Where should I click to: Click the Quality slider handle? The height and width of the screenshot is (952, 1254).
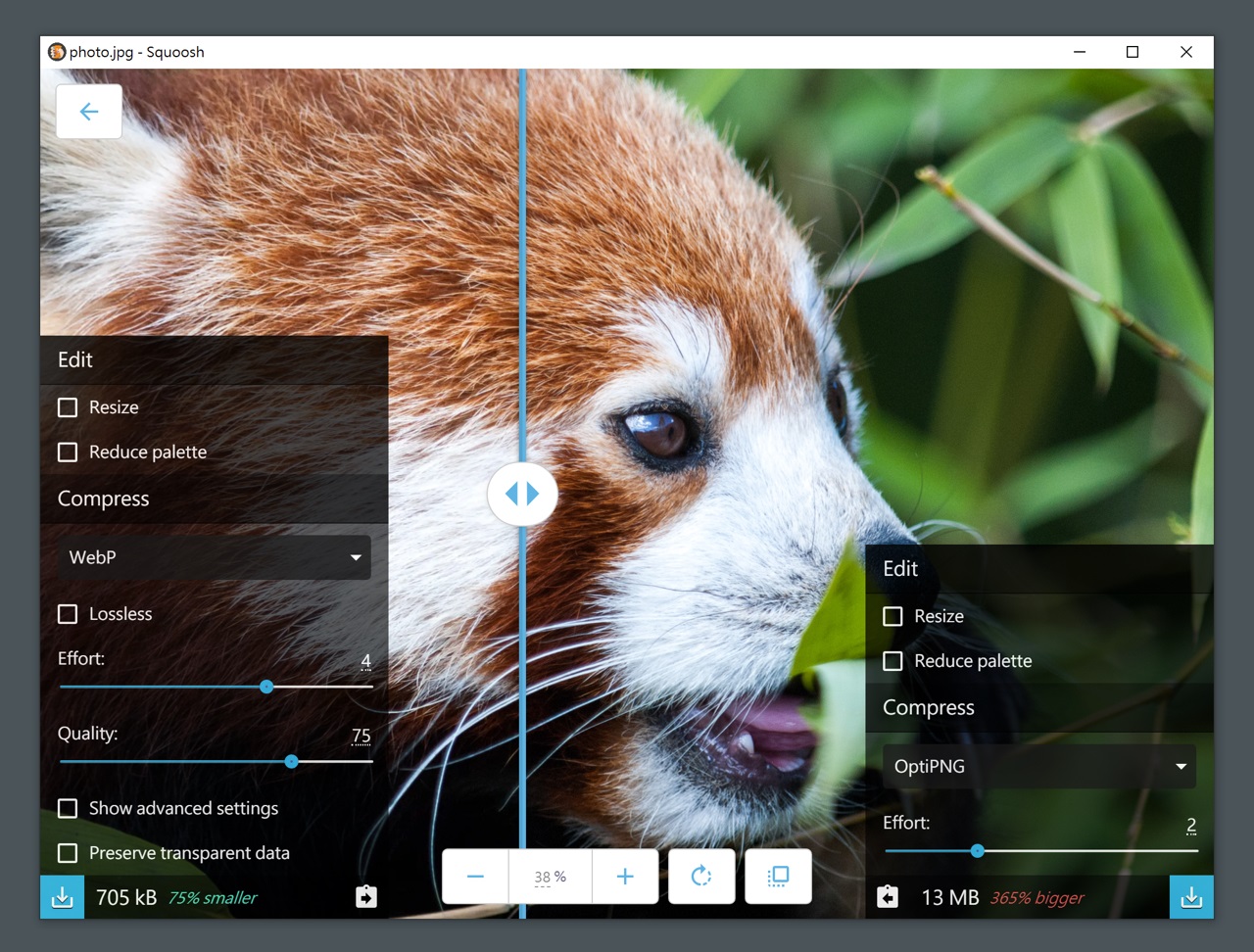[292, 761]
